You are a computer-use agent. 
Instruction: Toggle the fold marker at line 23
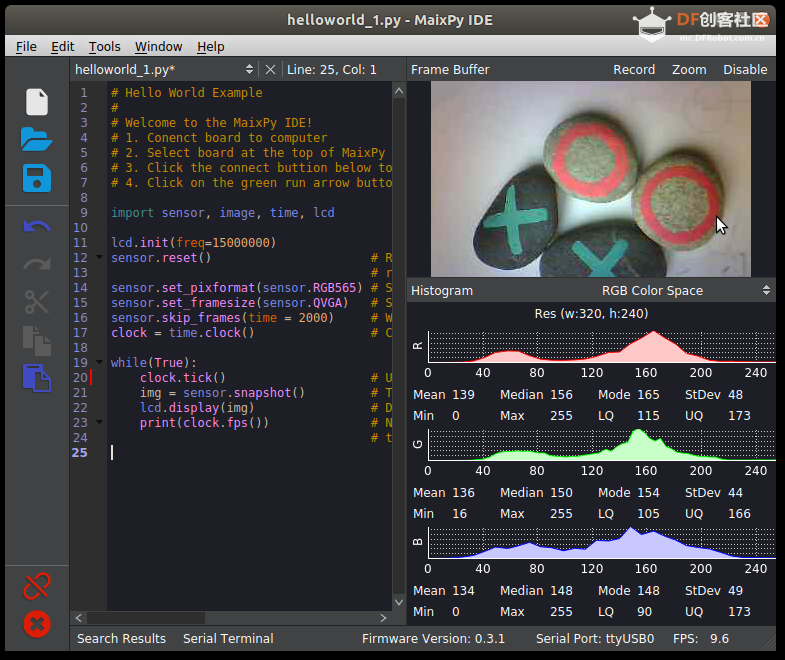(x=100, y=422)
